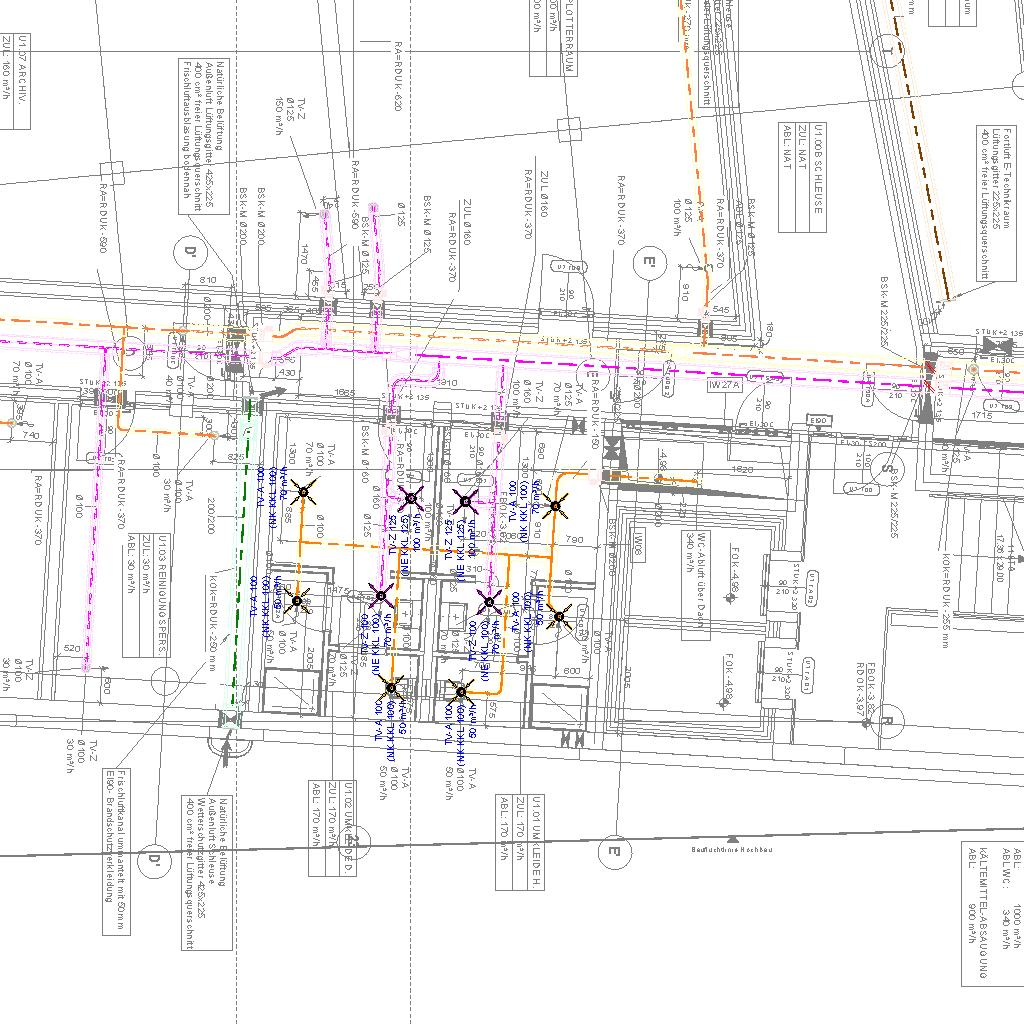
Task: Select the grid axis bubble labeled R
Action: (x=889, y=718)
